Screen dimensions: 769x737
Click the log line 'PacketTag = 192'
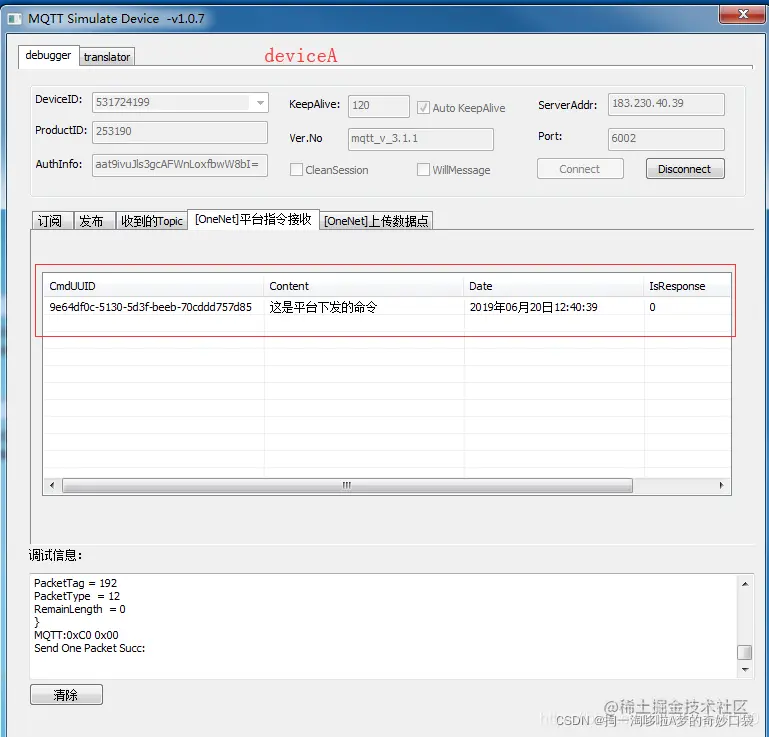pos(76,583)
